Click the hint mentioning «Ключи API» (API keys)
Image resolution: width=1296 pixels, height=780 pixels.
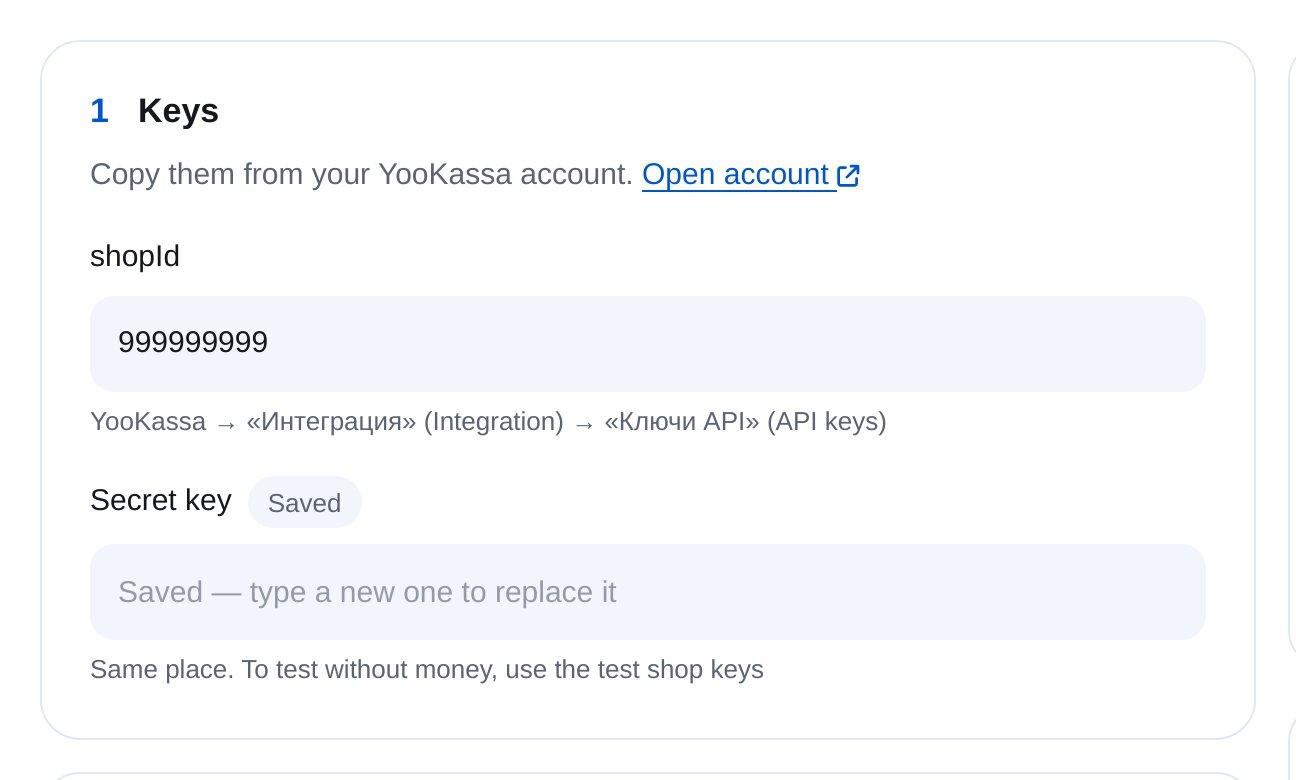488,422
